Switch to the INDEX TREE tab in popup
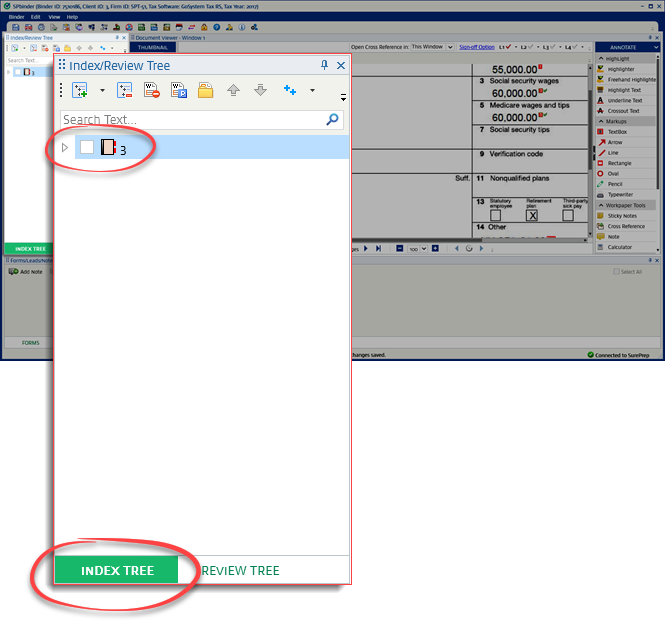Screen dimensions: 665x621 117,570
